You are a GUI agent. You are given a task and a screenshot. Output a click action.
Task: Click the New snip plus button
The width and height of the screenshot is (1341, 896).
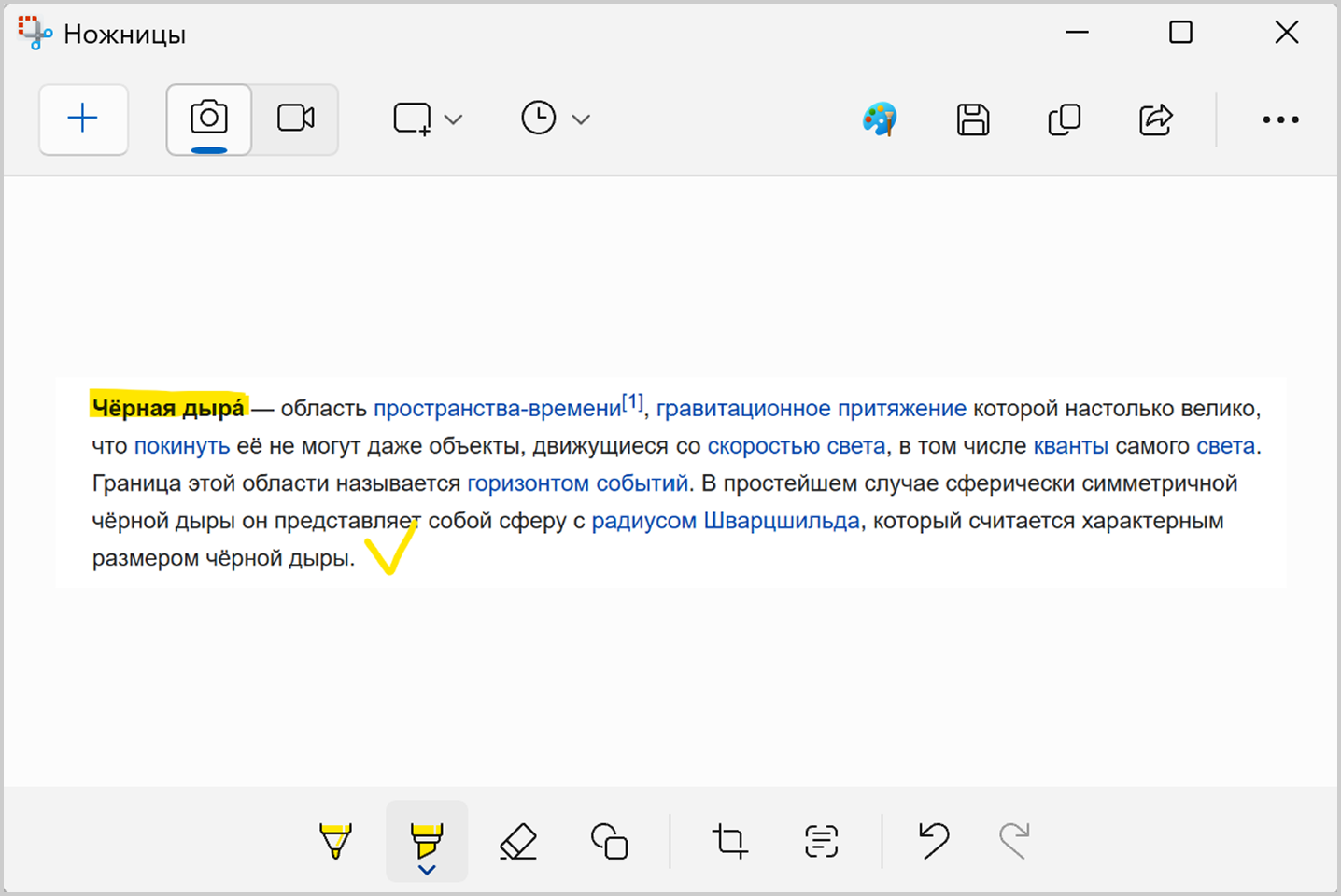point(83,119)
